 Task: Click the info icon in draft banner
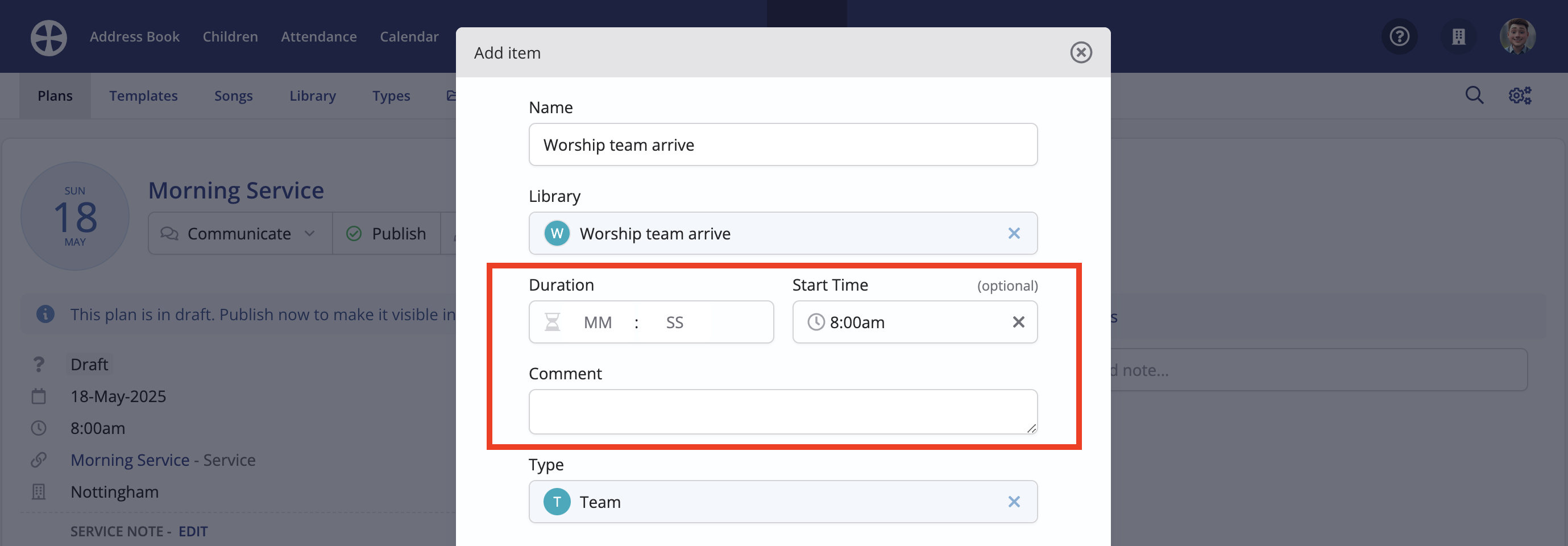tap(45, 314)
